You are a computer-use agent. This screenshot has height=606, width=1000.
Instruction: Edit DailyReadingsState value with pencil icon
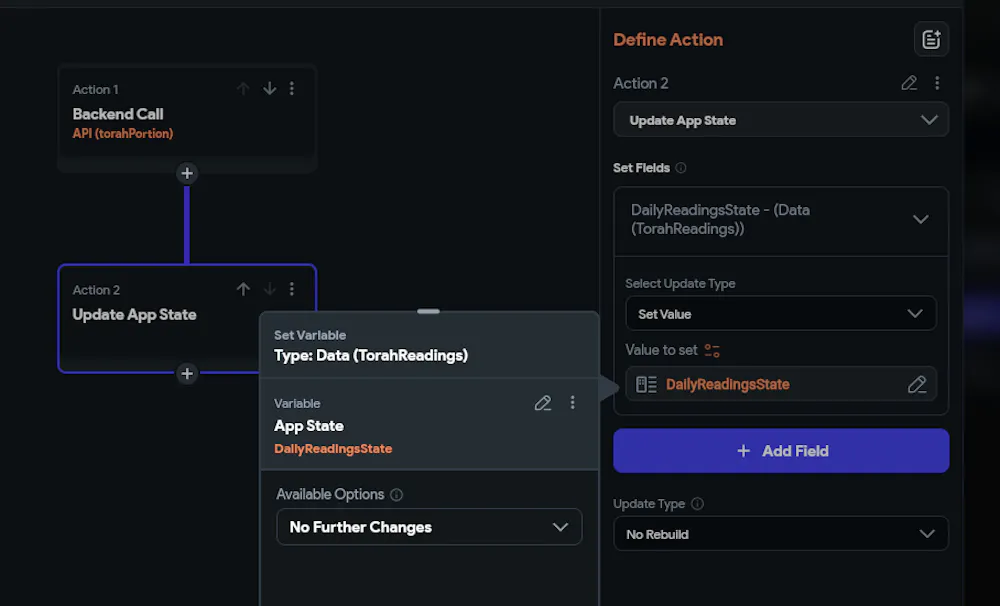point(916,385)
